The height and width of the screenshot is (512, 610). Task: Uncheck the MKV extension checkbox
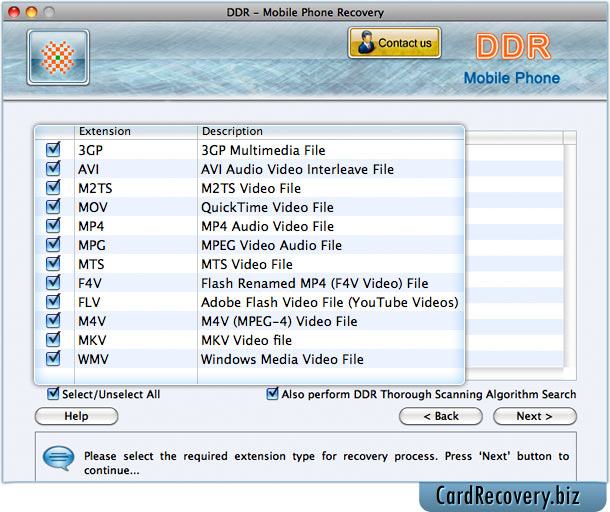53,339
